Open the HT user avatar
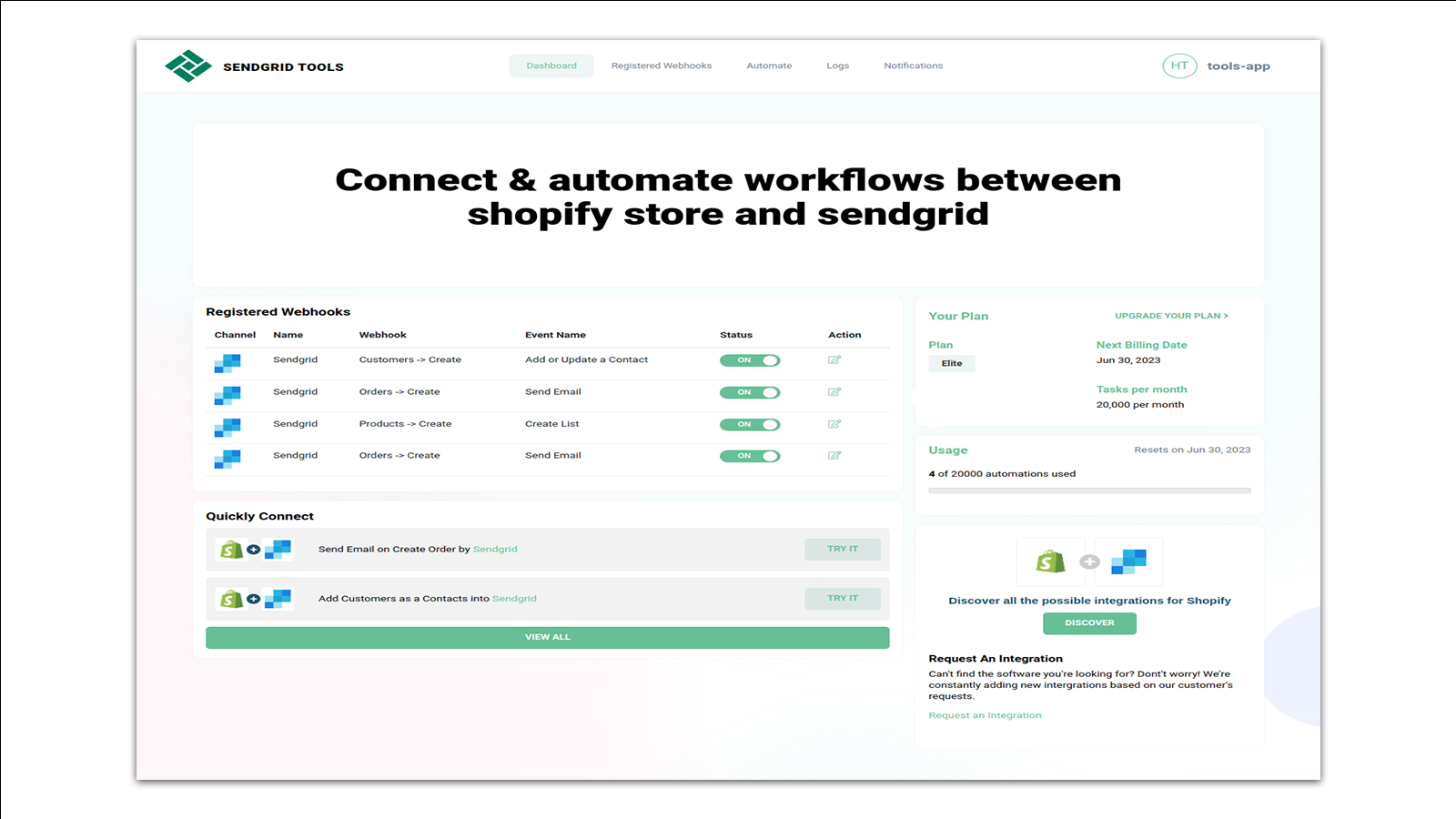Image resolution: width=1456 pixels, height=819 pixels. point(1179,66)
